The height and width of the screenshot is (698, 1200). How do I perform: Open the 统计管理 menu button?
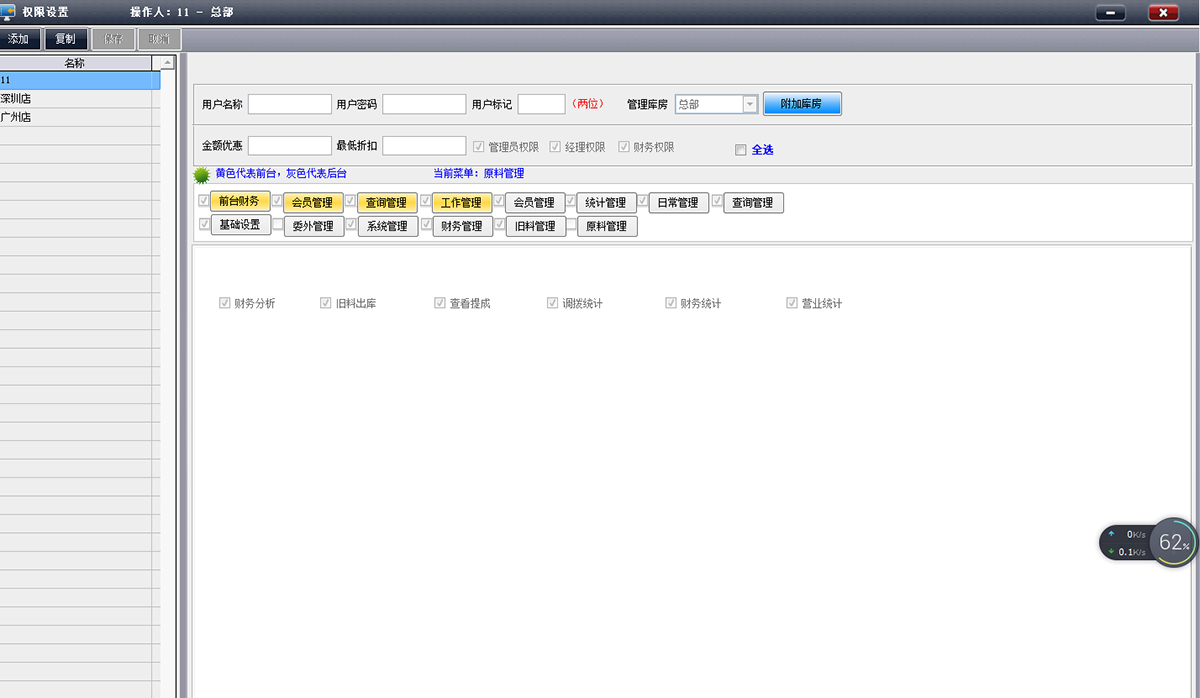pyautogui.click(x=607, y=203)
